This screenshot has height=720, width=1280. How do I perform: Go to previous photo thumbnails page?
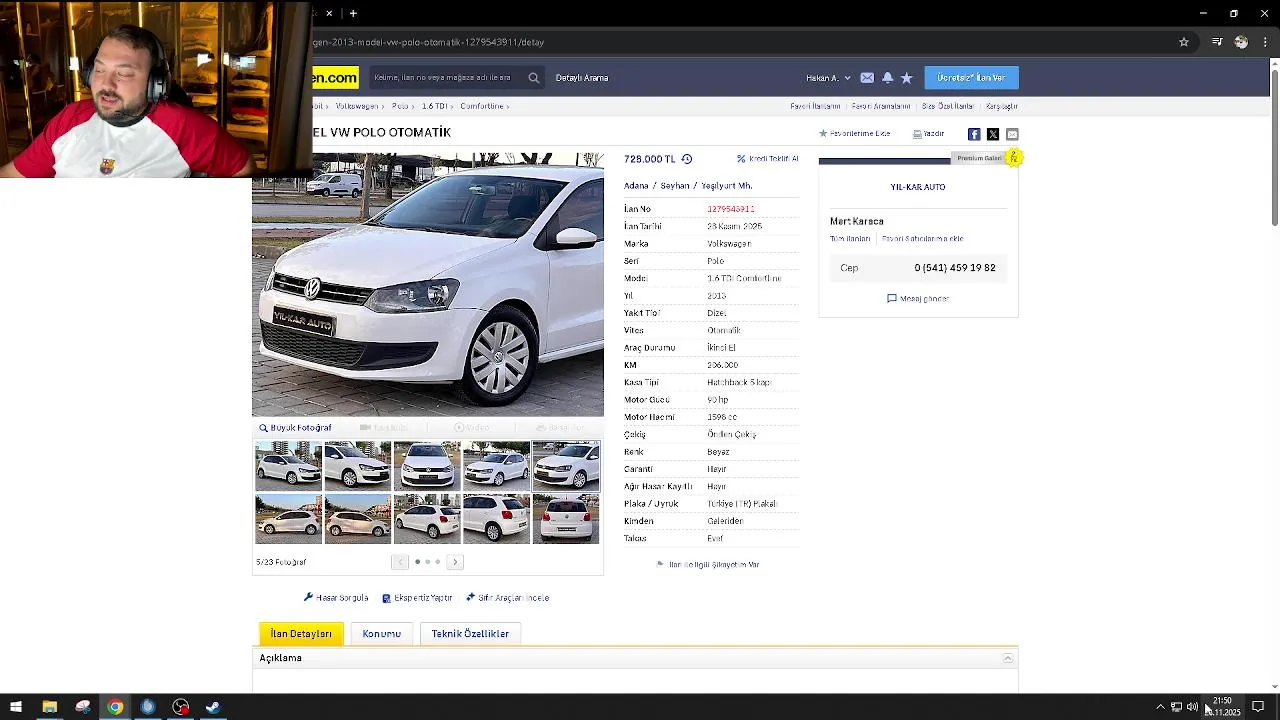400,562
